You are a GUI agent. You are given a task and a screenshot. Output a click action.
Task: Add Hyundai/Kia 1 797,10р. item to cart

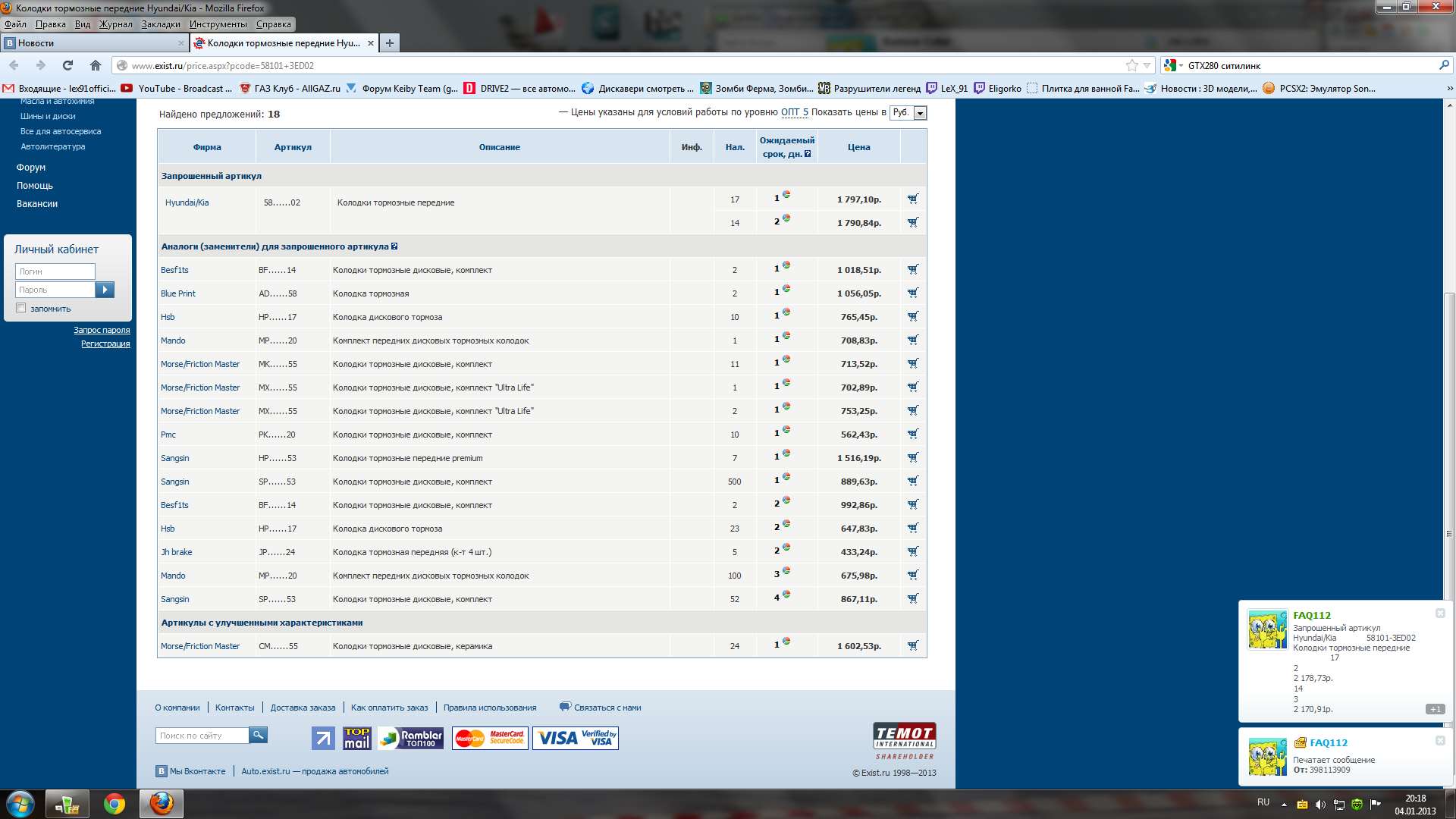coord(913,199)
